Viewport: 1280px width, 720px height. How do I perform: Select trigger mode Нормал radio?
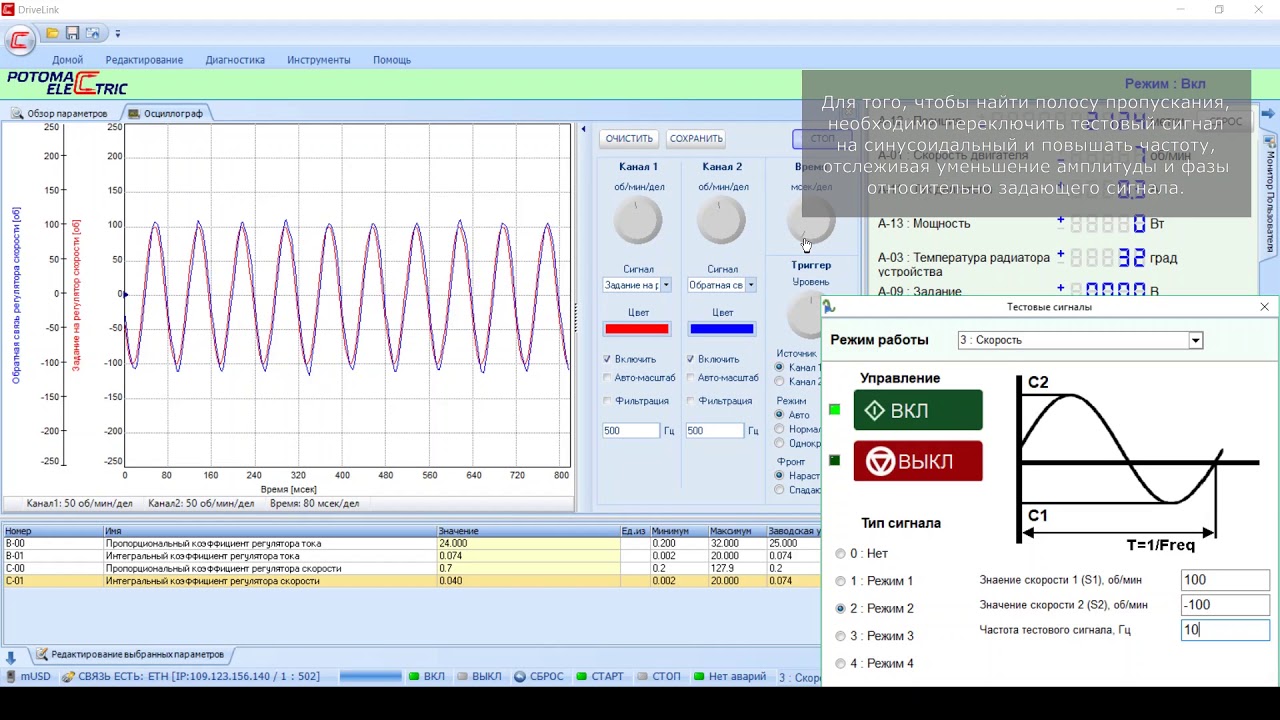(x=779, y=429)
